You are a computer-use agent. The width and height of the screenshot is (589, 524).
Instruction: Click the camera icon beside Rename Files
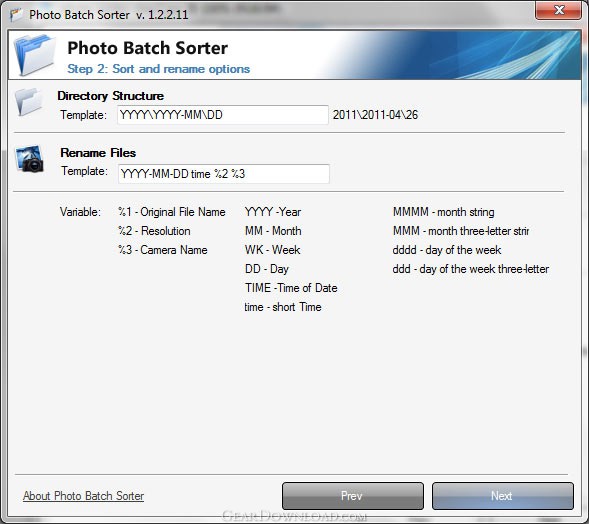click(29, 159)
